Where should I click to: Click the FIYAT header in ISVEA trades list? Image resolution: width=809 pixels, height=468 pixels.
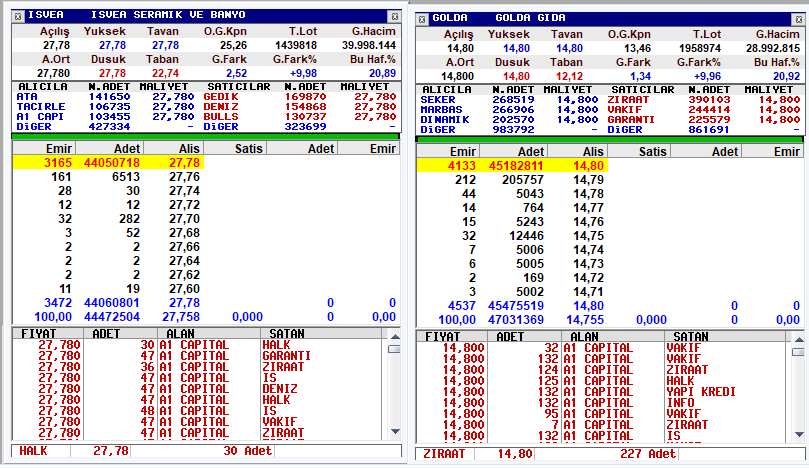click(47, 333)
